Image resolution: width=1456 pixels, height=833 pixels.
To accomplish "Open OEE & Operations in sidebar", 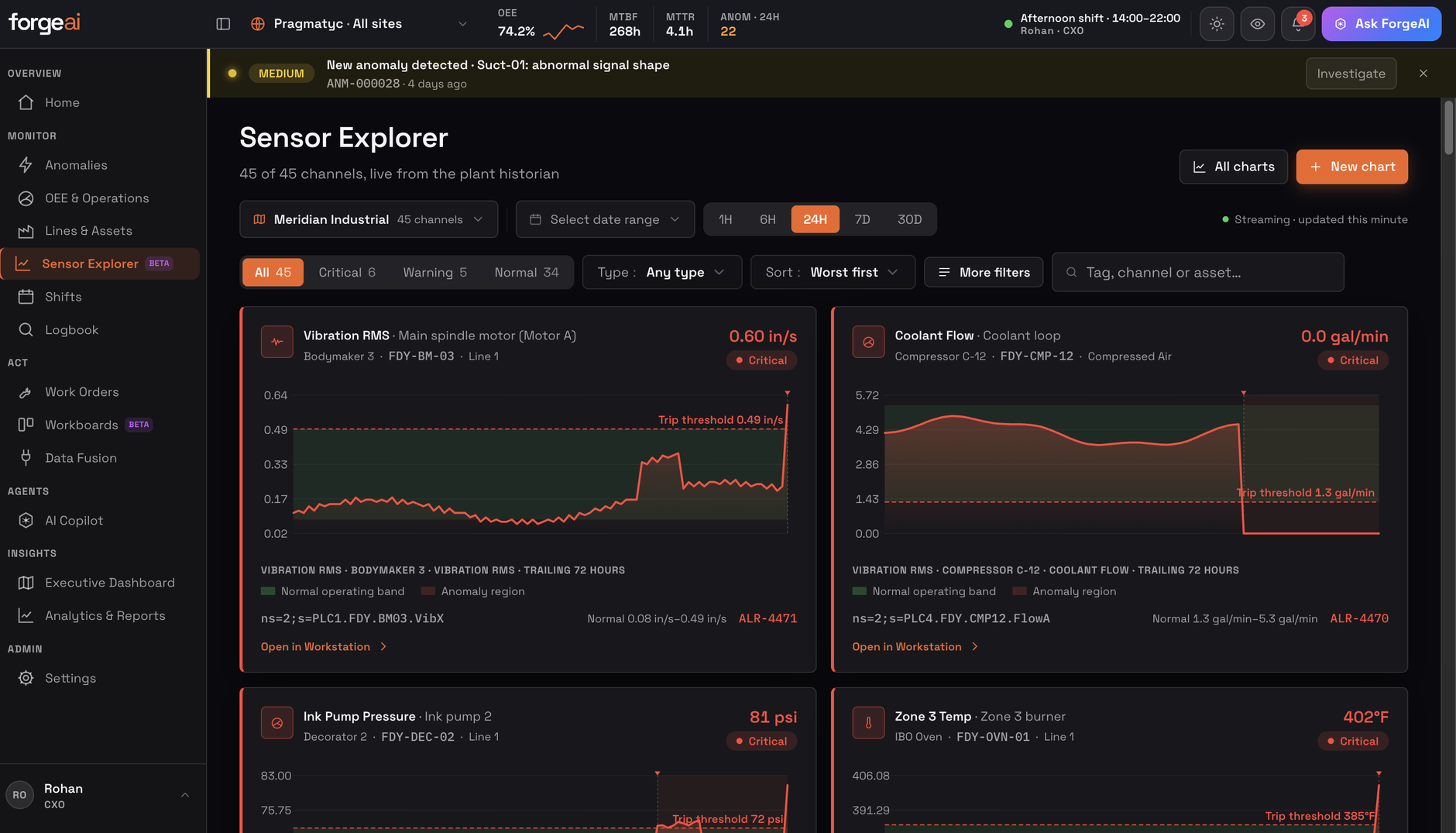I will [100, 198].
